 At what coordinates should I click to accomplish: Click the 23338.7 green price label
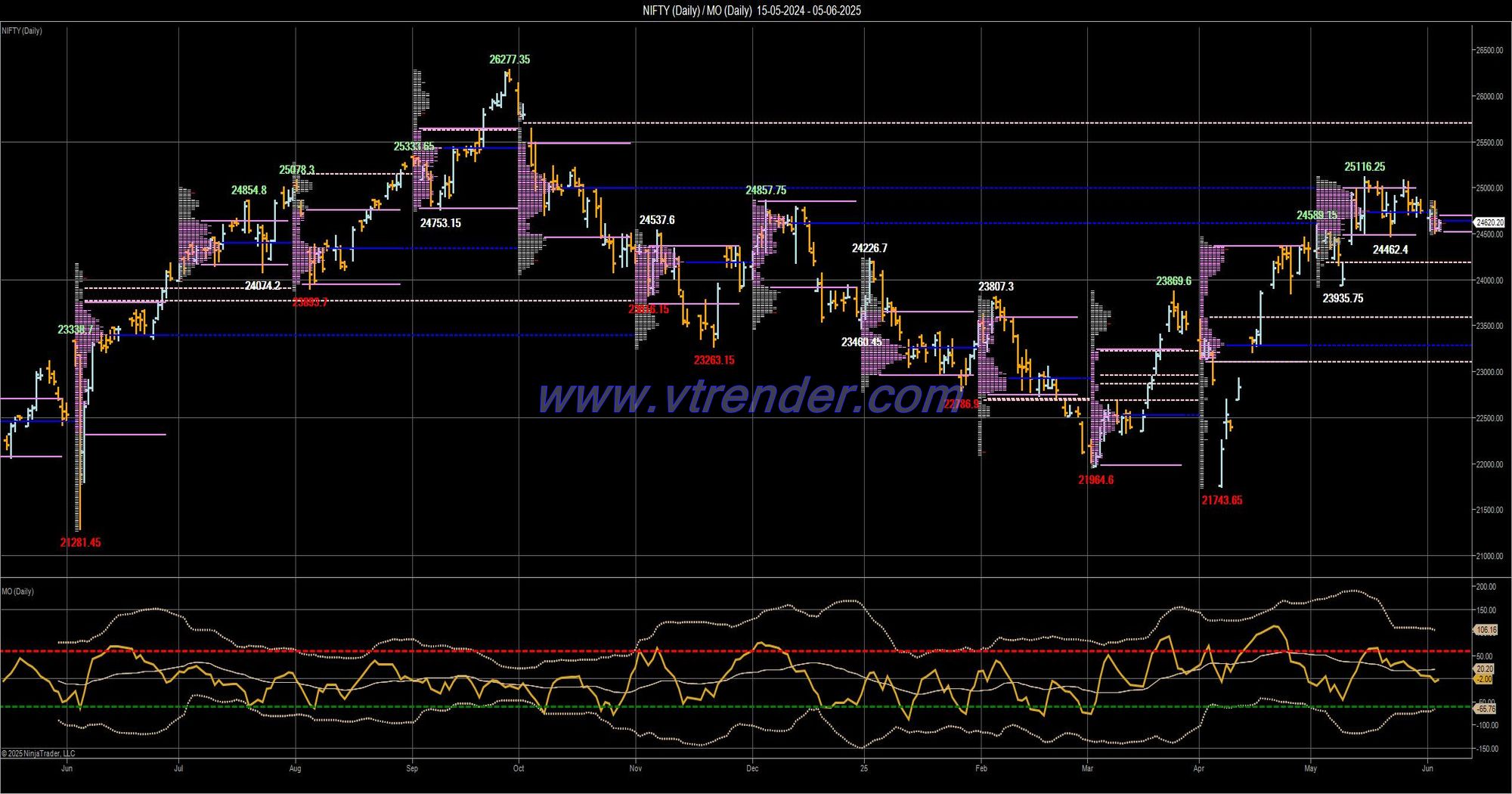coord(76,330)
